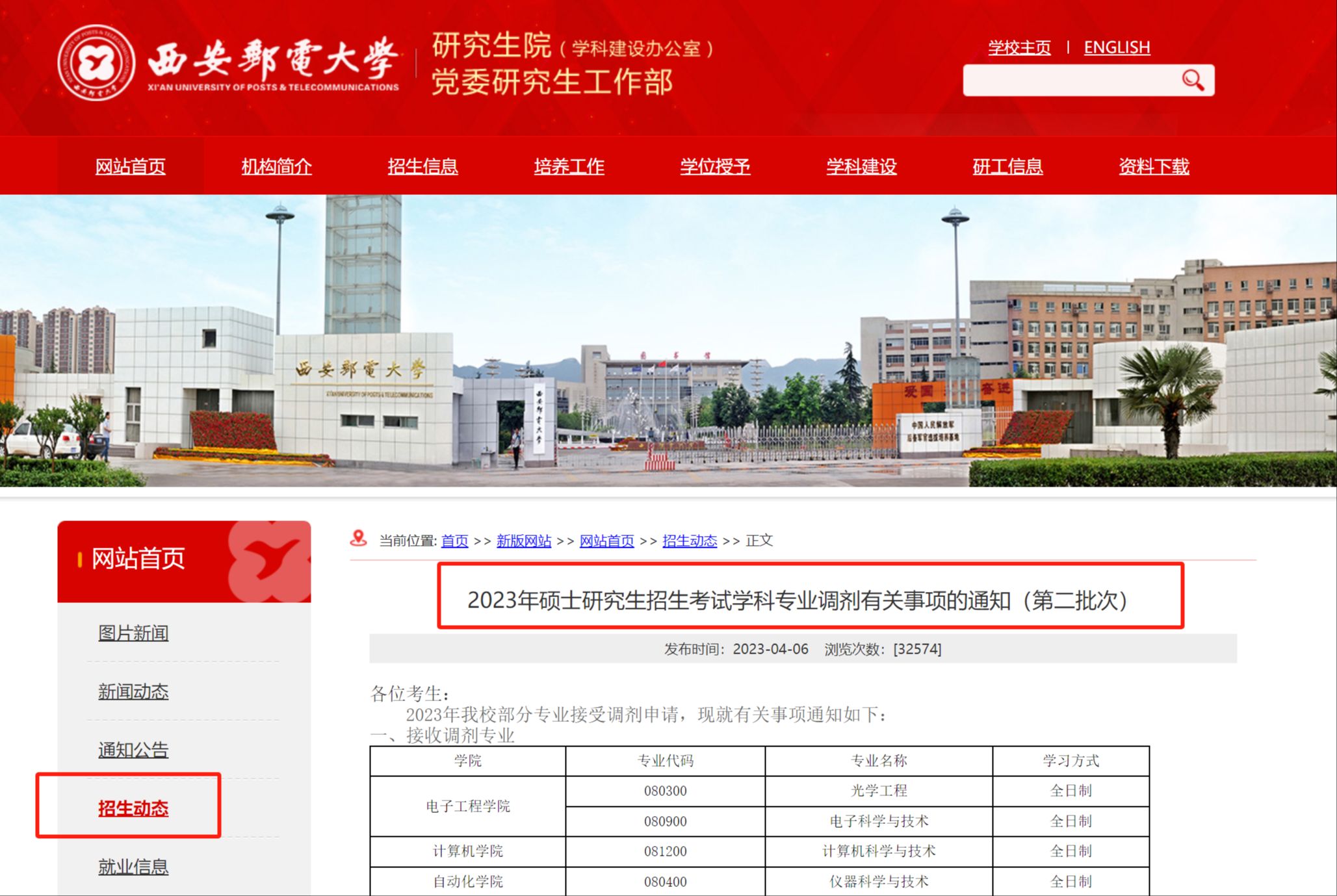Click the 专业代码 column header
This screenshot has width=1337, height=896.
666,761
